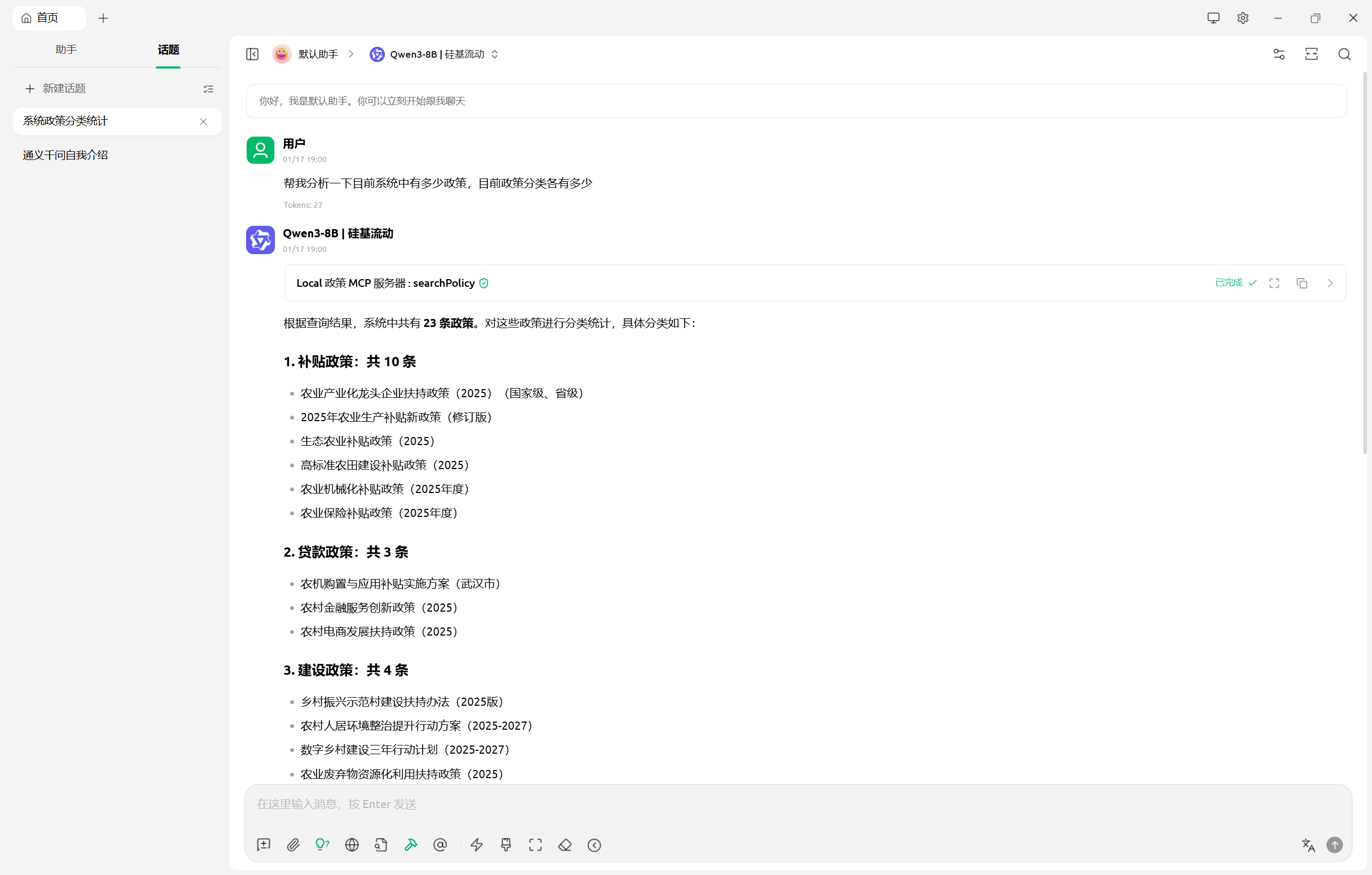This screenshot has height=875, width=1372.
Task: Open the search icon at top right
Action: [x=1344, y=54]
